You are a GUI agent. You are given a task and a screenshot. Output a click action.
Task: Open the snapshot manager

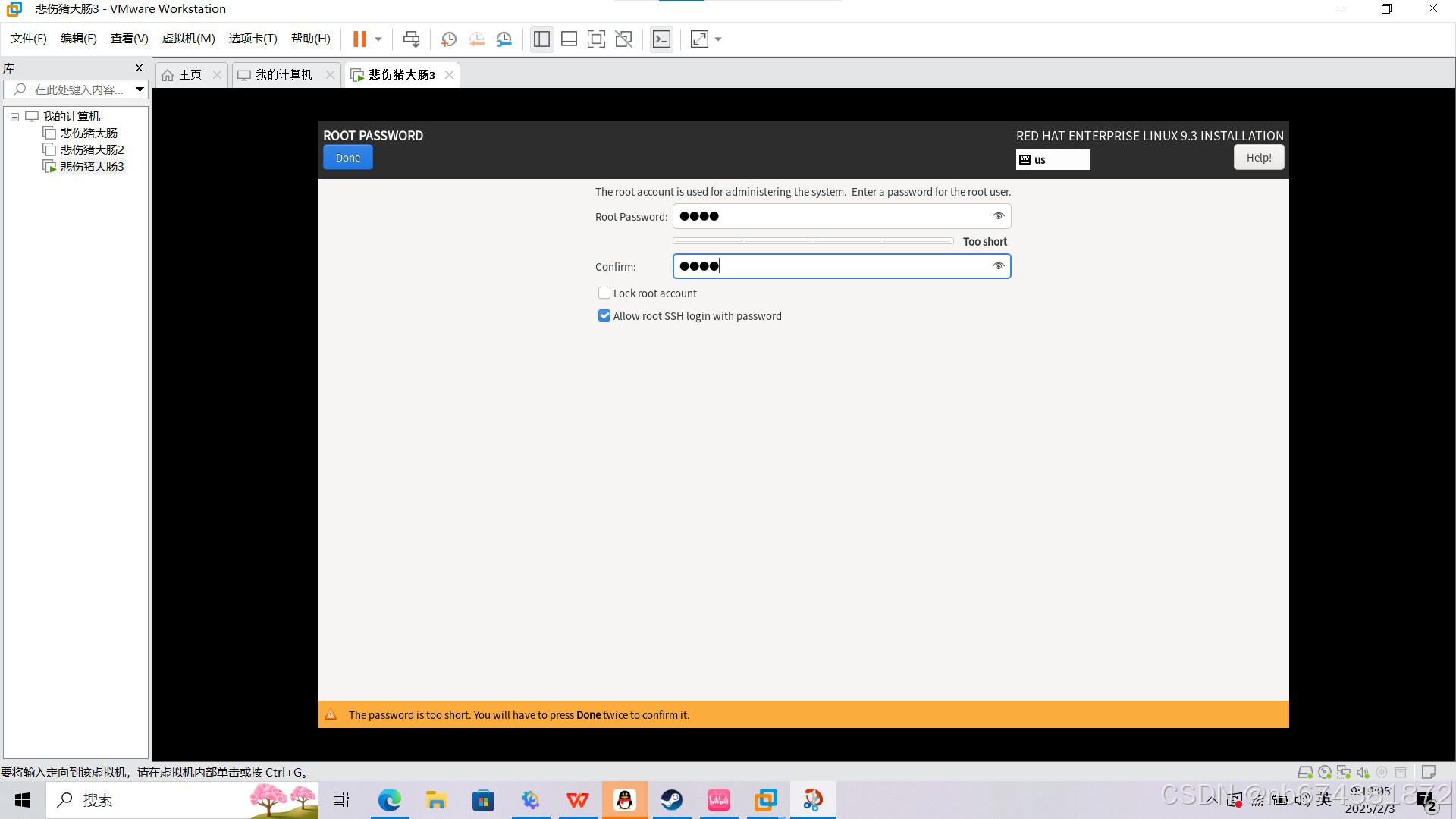[504, 39]
